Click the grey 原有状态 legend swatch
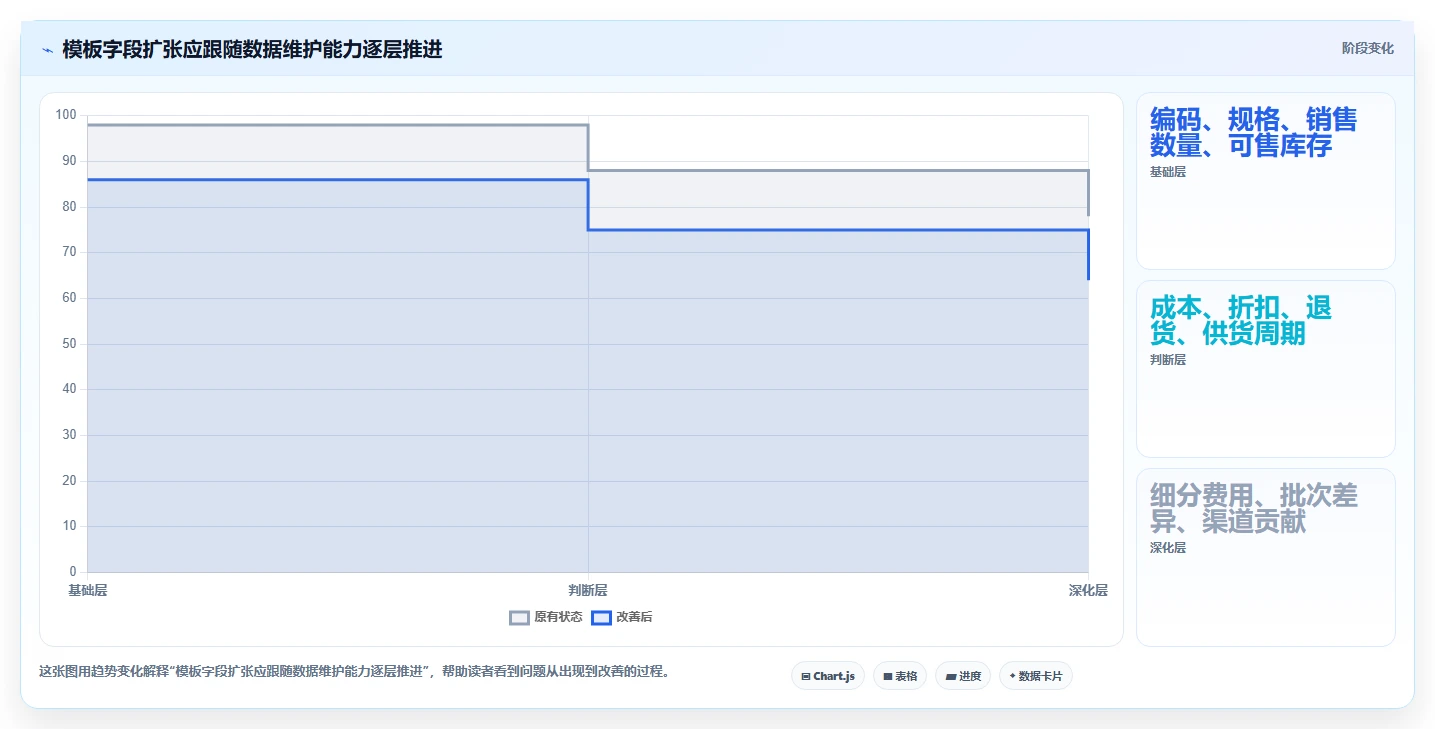The width and height of the screenshot is (1435, 729). click(519, 618)
